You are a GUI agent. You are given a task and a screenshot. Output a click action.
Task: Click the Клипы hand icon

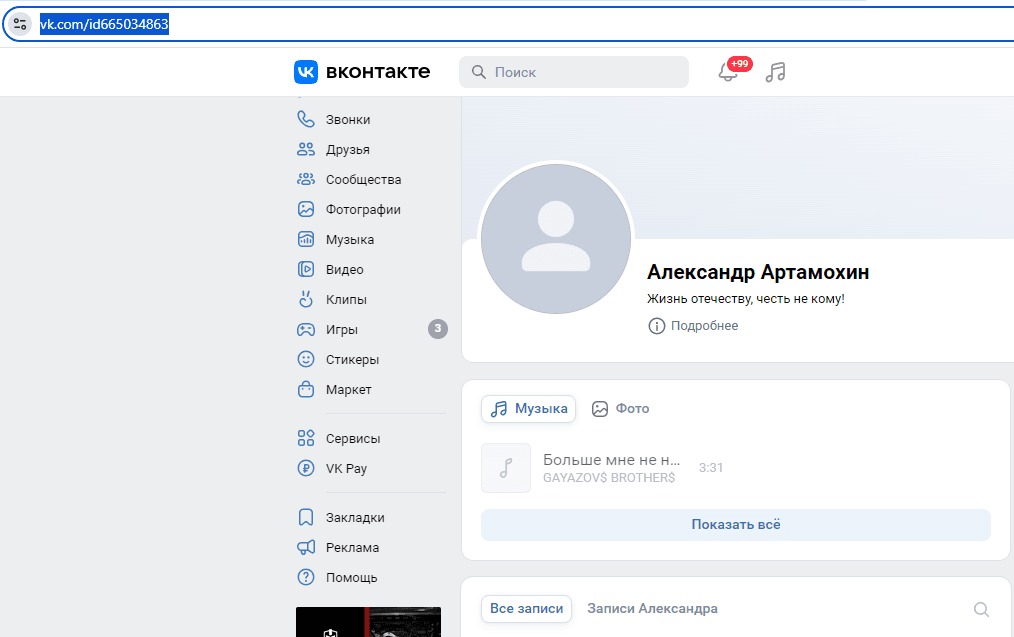tap(306, 299)
